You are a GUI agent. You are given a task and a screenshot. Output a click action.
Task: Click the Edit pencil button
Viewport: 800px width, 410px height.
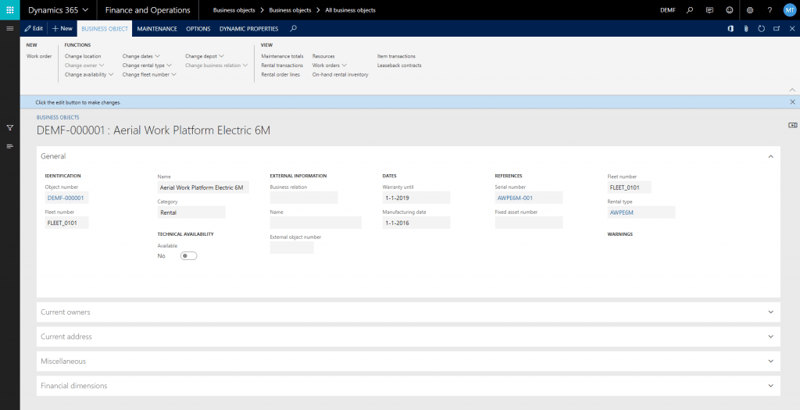34,29
